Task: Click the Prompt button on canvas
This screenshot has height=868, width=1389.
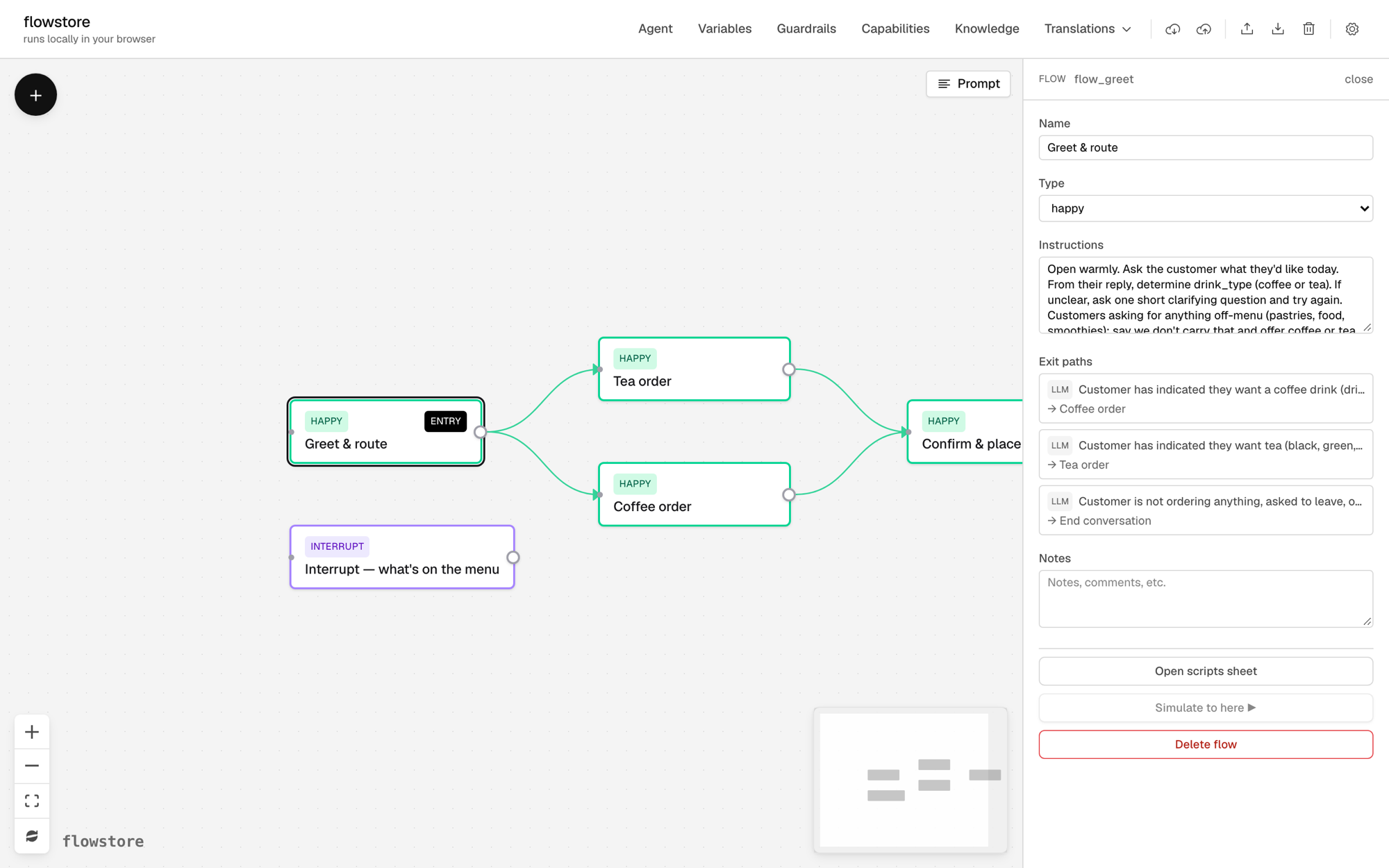Action: 968,83
